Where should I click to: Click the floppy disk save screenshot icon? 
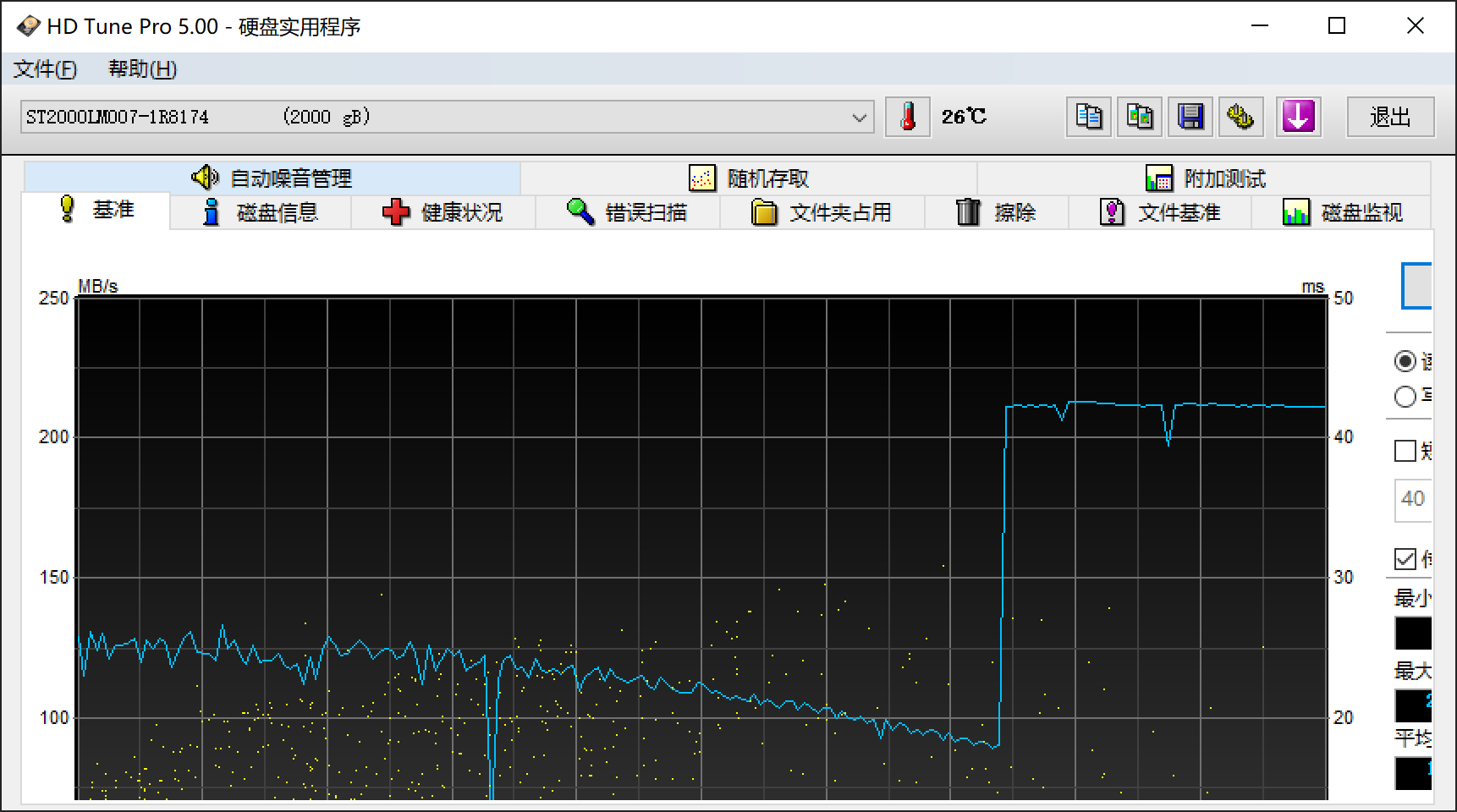pyautogui.click(x=1190, y=117)
